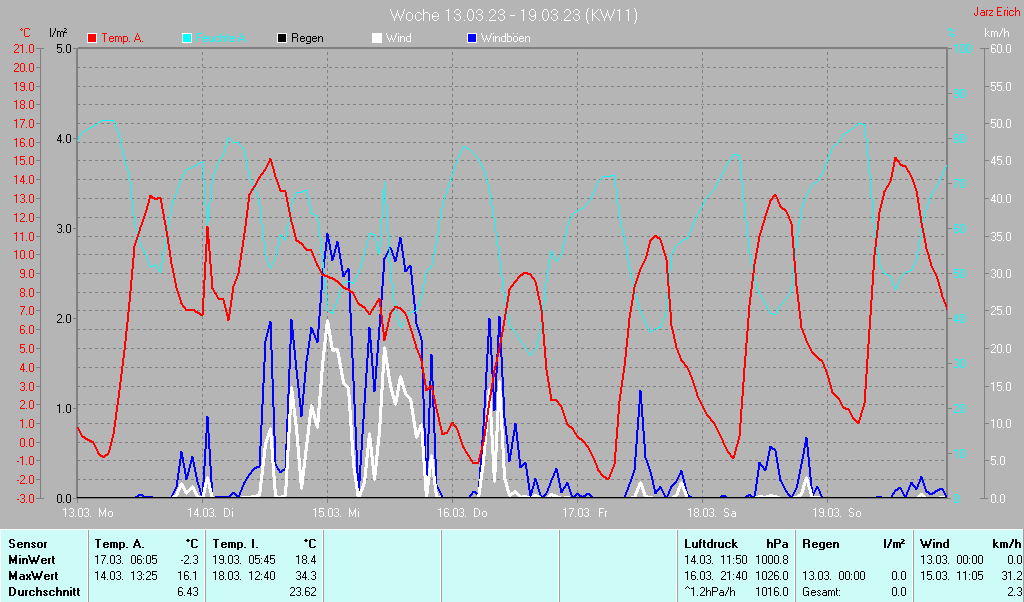Select the Regen legend label
This screenshot has width=1024, height=602.
point(307,38)
